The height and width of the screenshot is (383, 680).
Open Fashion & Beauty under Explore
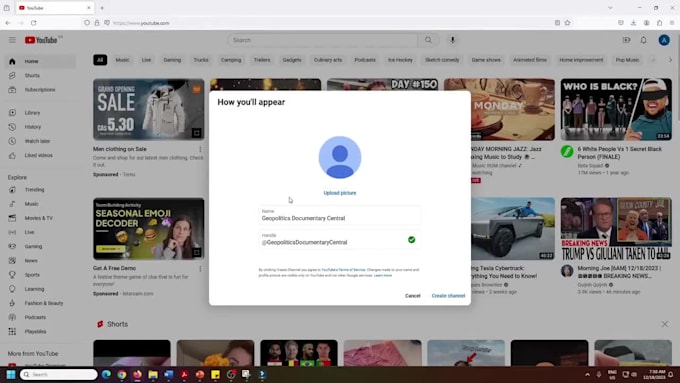(x=41, y=303)
